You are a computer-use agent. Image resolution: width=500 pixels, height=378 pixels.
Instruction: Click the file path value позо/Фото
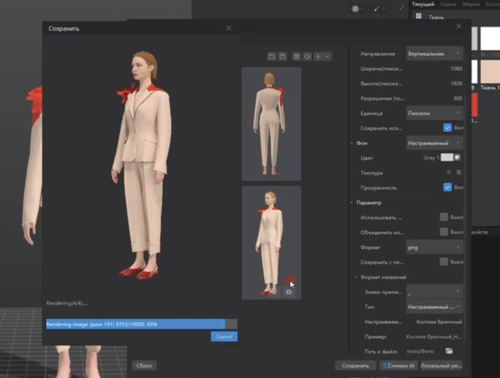coord(420,351)
